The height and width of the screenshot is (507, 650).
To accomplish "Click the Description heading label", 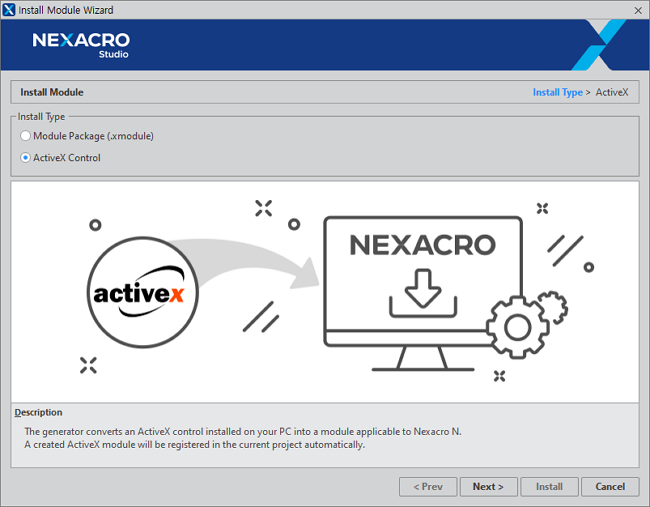I will click(x=38, y=412).
